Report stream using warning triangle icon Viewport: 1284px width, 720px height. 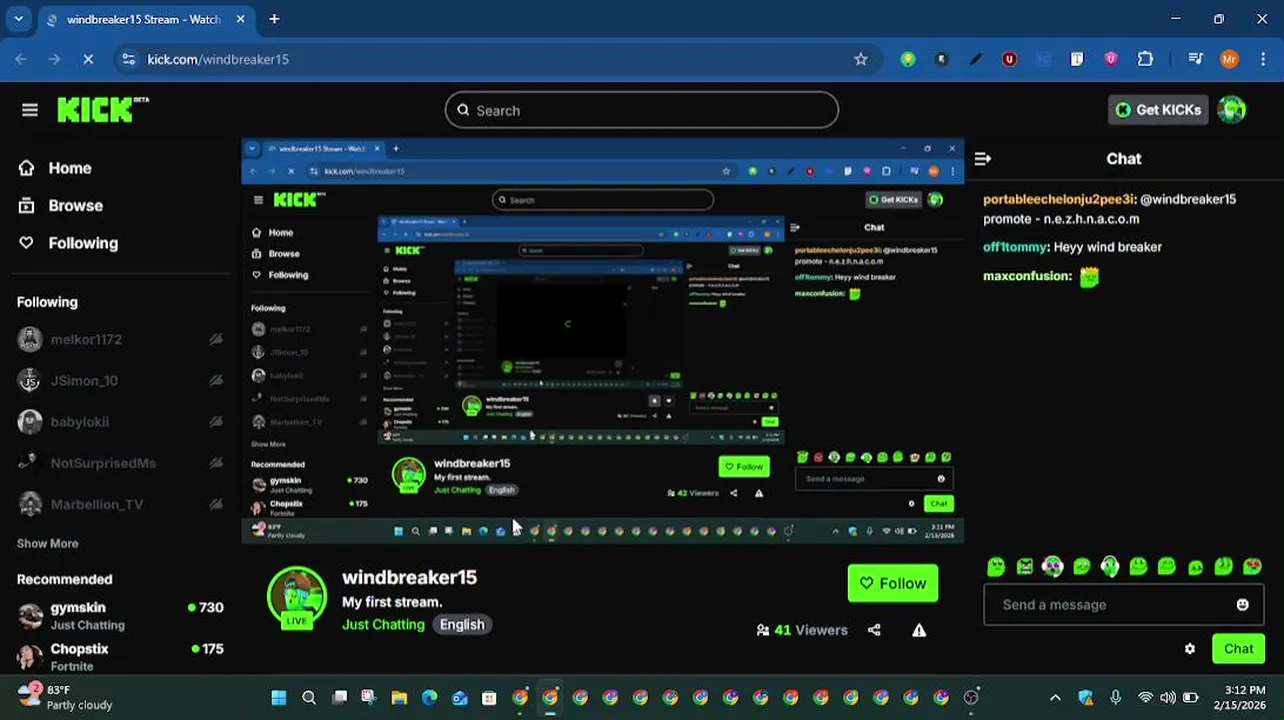[x=919, y=630]
